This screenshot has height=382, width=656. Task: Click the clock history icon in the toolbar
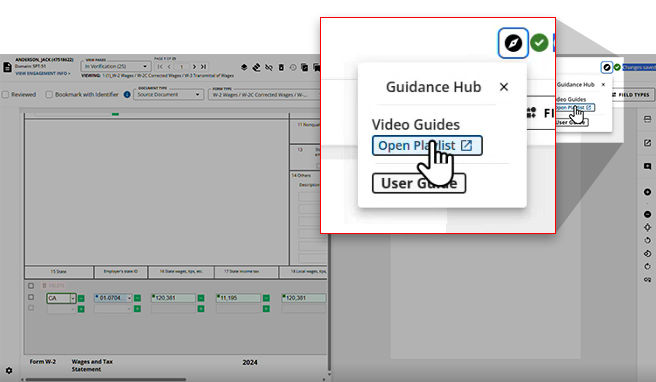293,67
